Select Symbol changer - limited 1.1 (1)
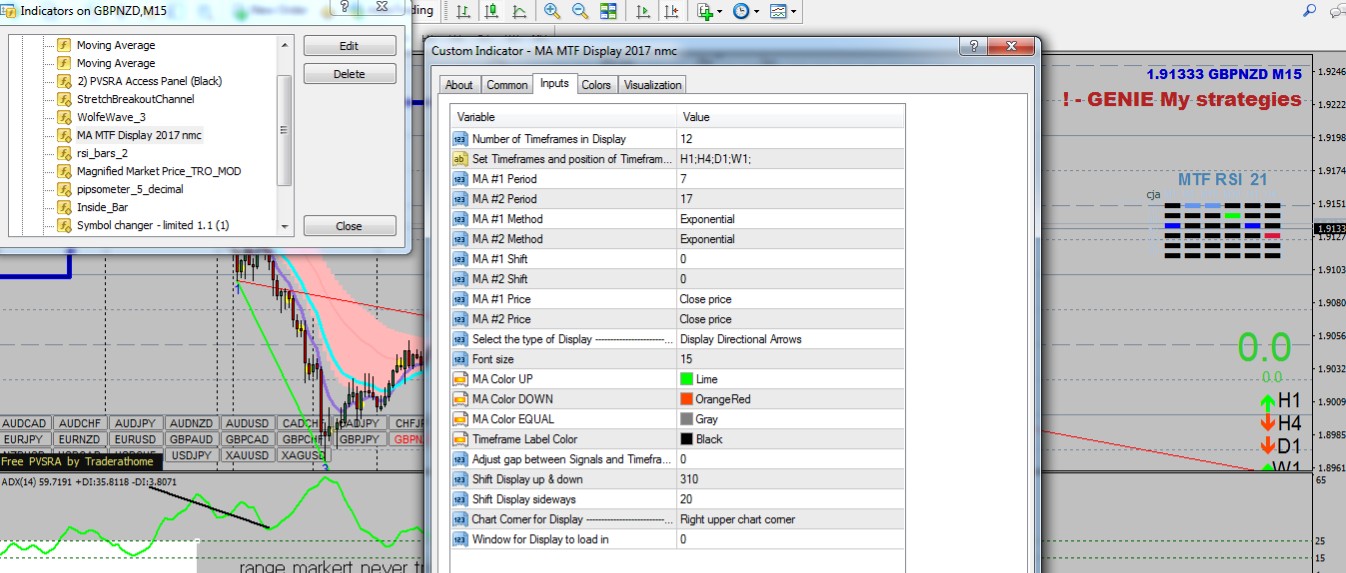The width and height of the screenshot is (1346, 573). click(153, 225)
